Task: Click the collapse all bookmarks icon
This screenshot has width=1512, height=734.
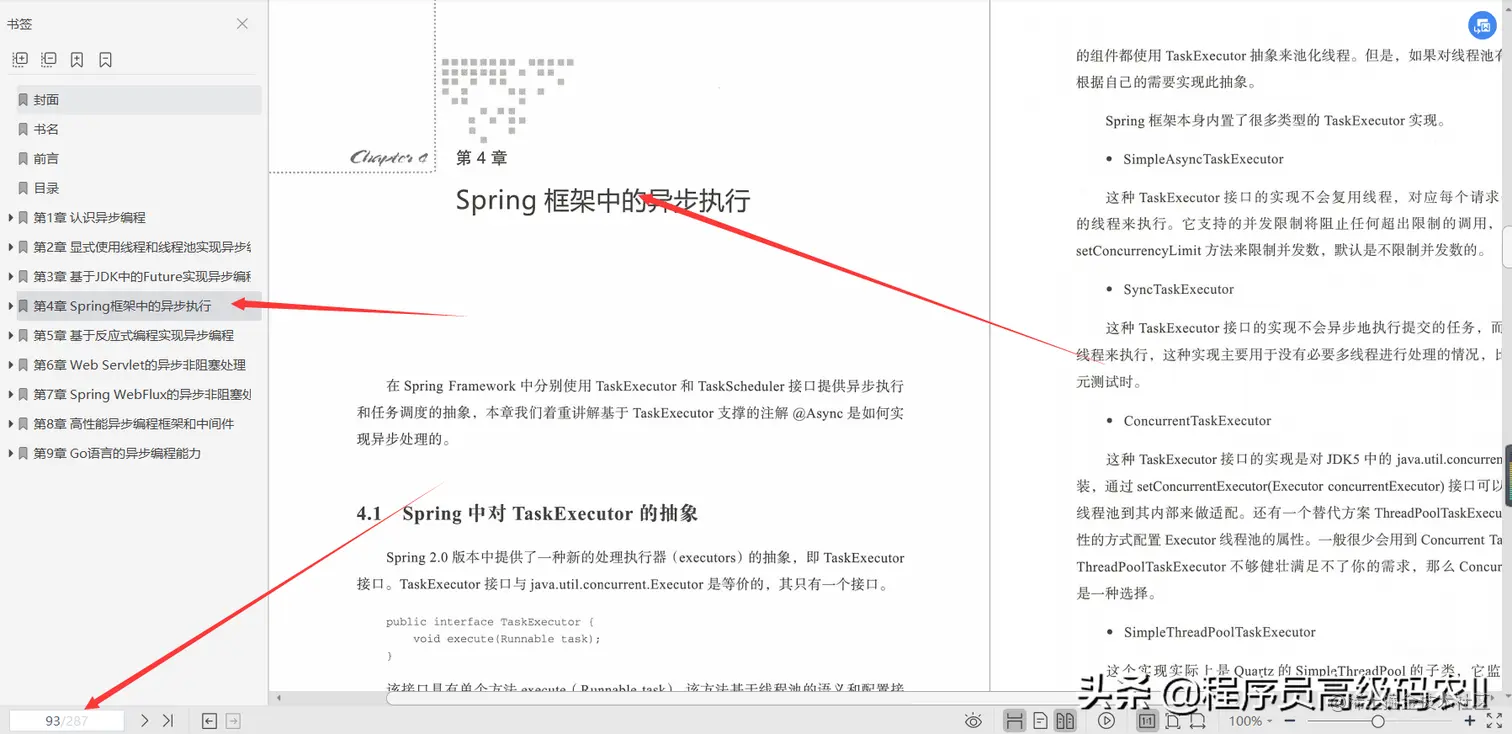Action: click(x=48, y=60)
